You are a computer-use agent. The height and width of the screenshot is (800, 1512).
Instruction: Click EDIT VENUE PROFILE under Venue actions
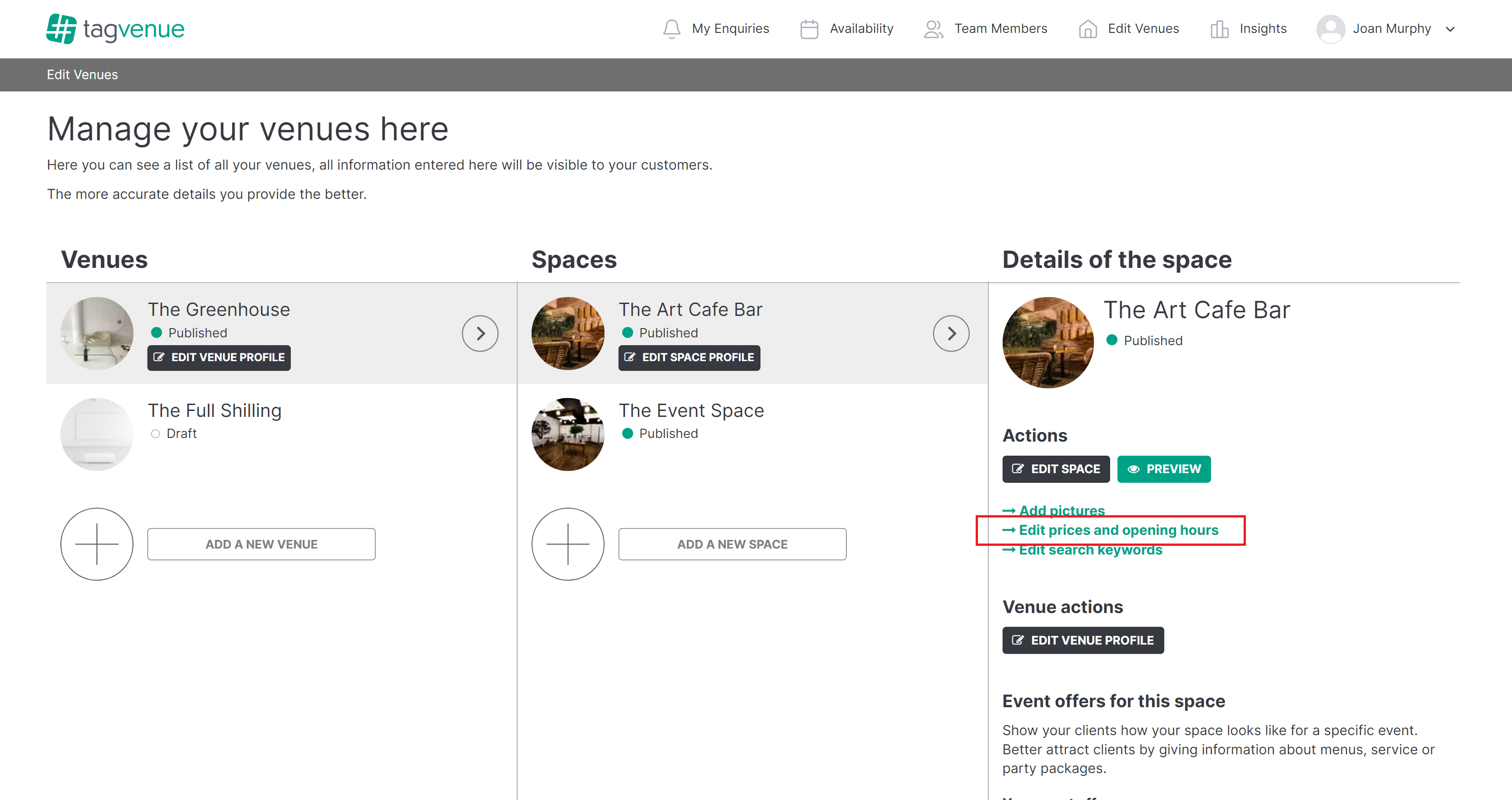[x=1083, y=640]
